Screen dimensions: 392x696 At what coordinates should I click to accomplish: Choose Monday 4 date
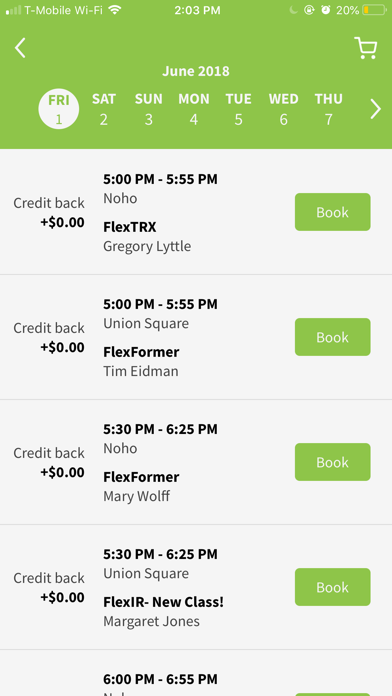(x=194, y=109)
